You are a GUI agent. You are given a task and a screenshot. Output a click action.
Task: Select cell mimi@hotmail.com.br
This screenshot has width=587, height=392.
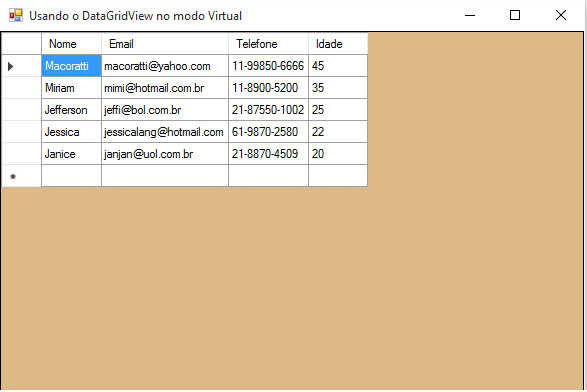165,88
